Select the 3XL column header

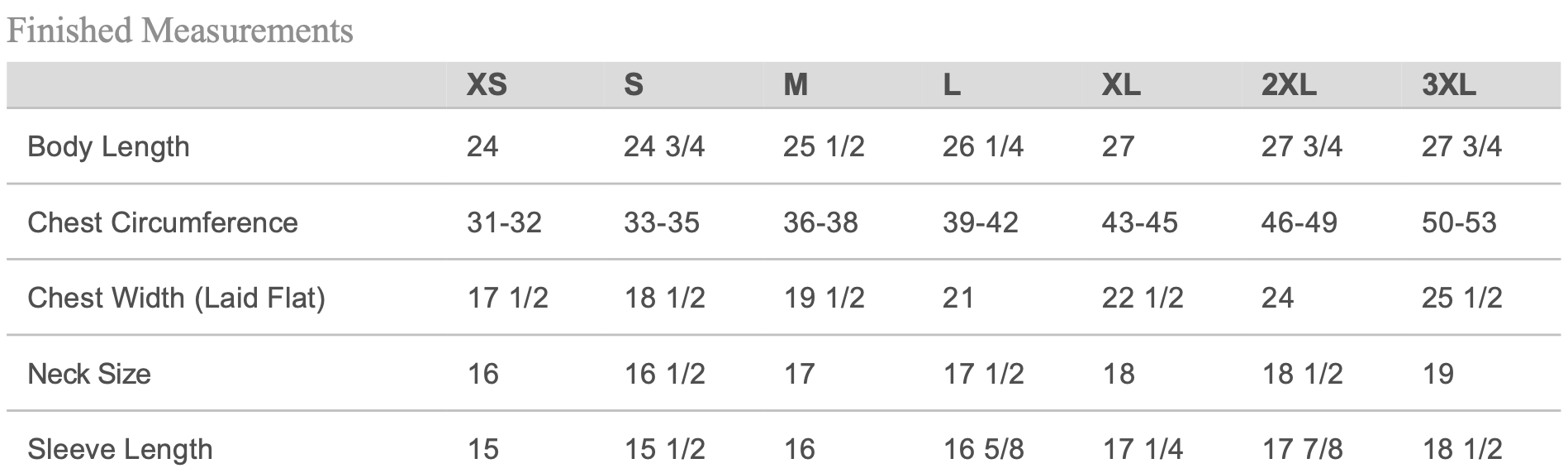[1448, 84]
